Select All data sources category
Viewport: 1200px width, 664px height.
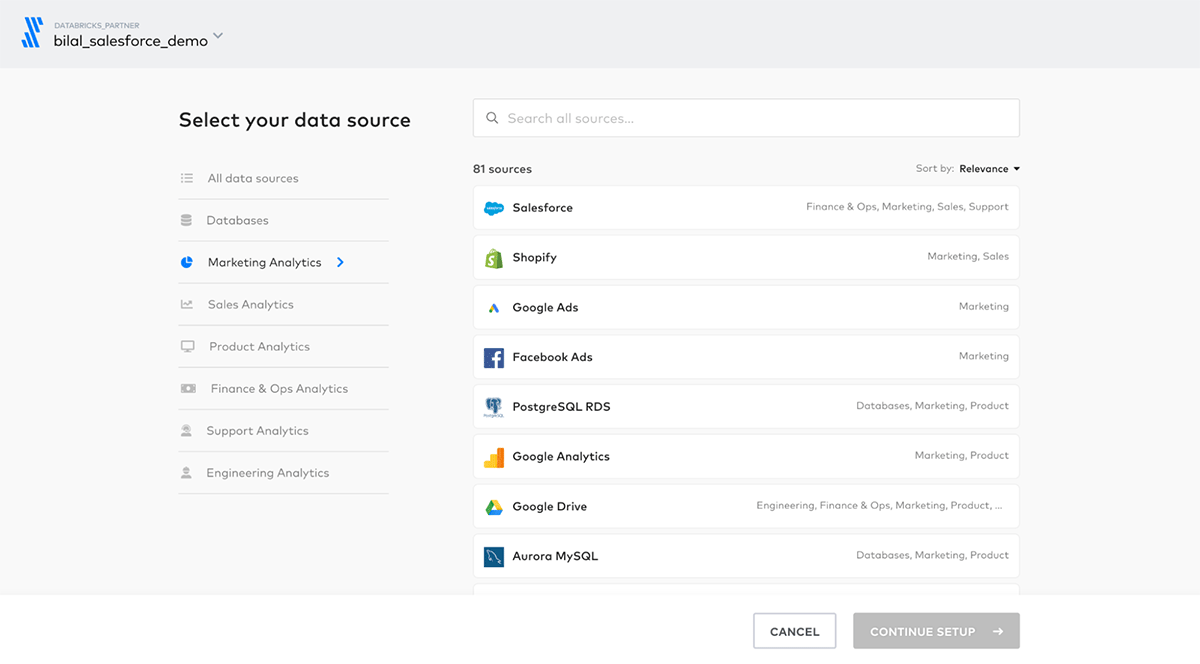[x=253, y=178]
